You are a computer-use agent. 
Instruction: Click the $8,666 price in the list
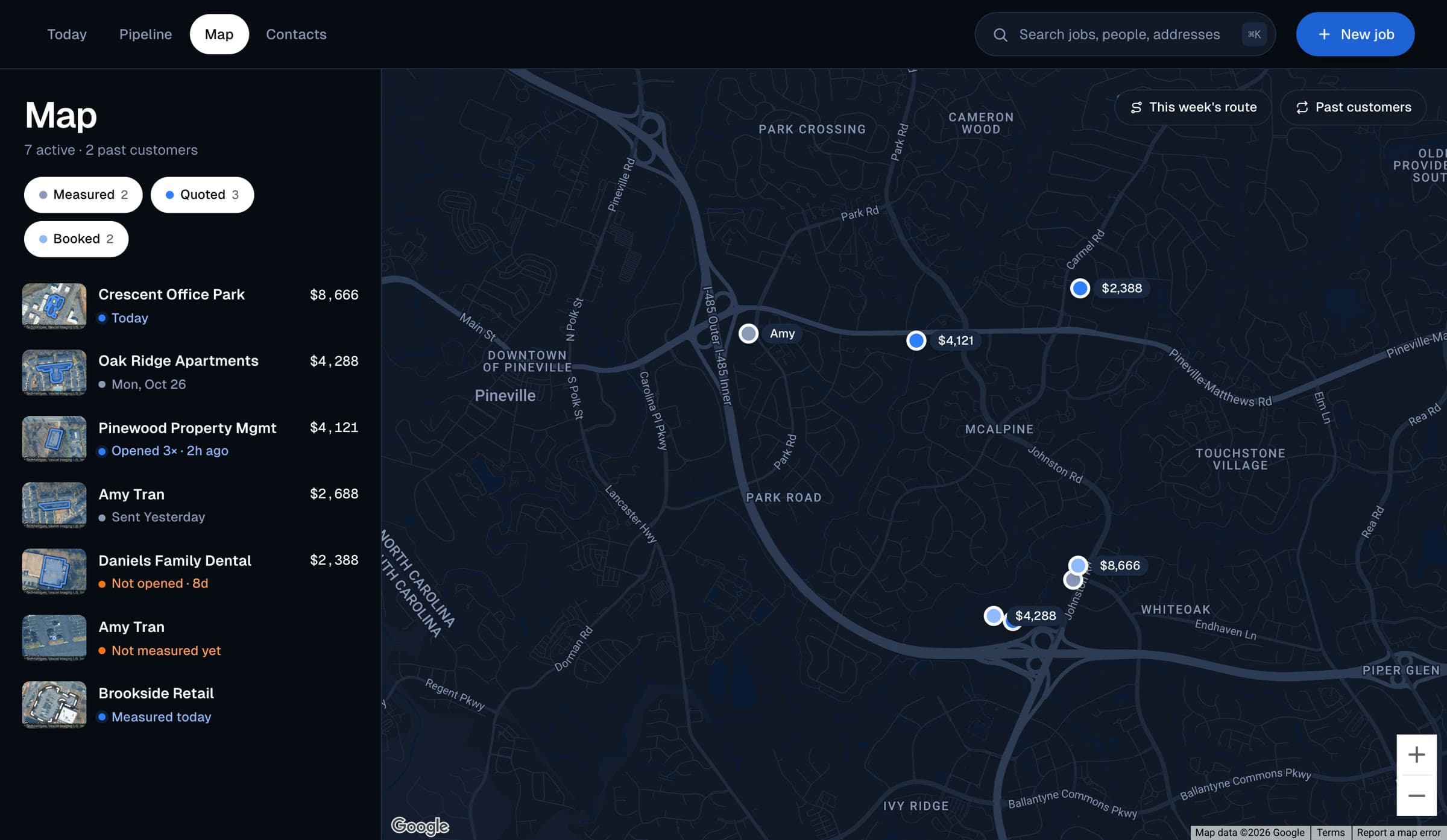(x=333, y=295)
